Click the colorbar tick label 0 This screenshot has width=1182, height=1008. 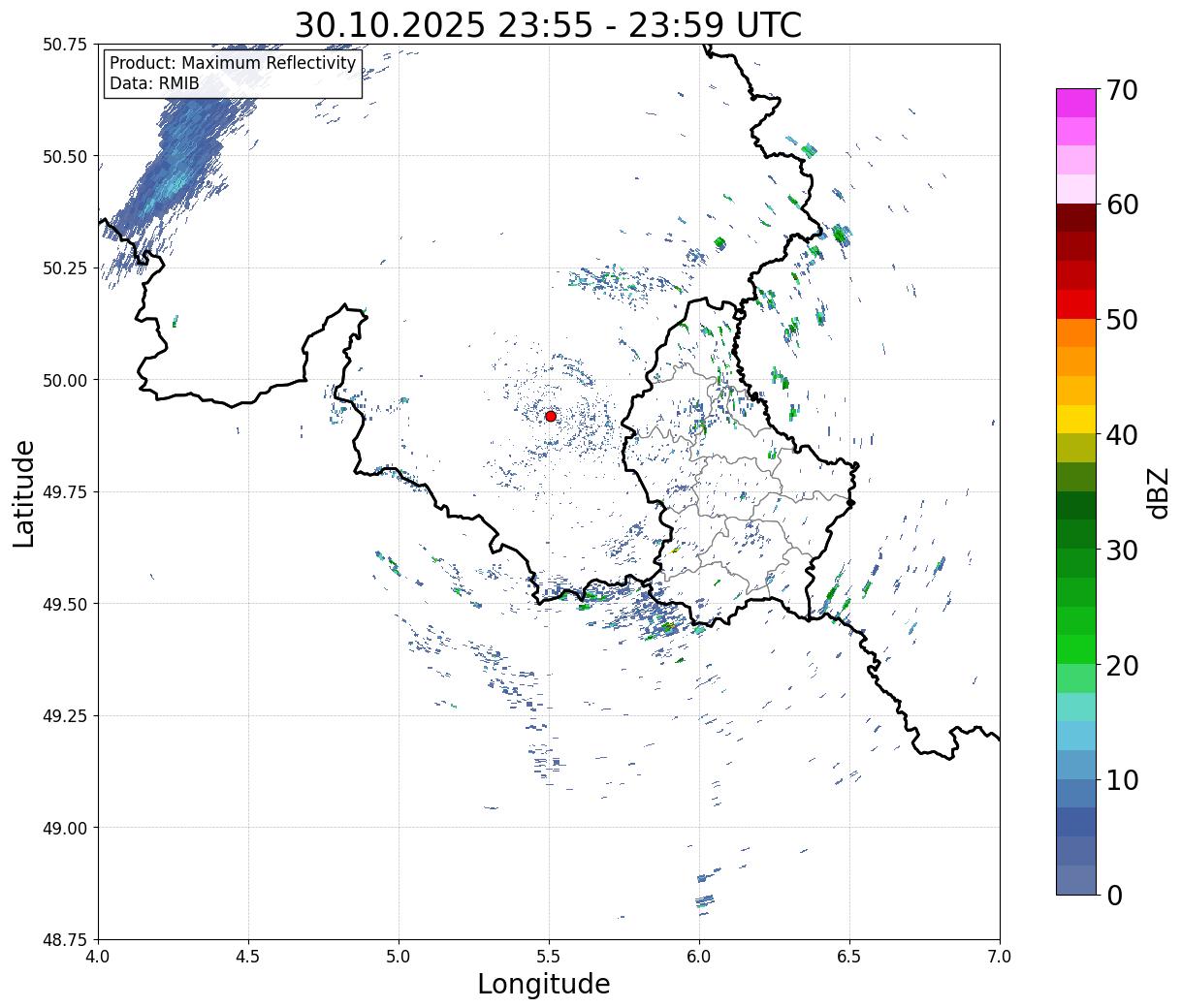pos(1114,896)
